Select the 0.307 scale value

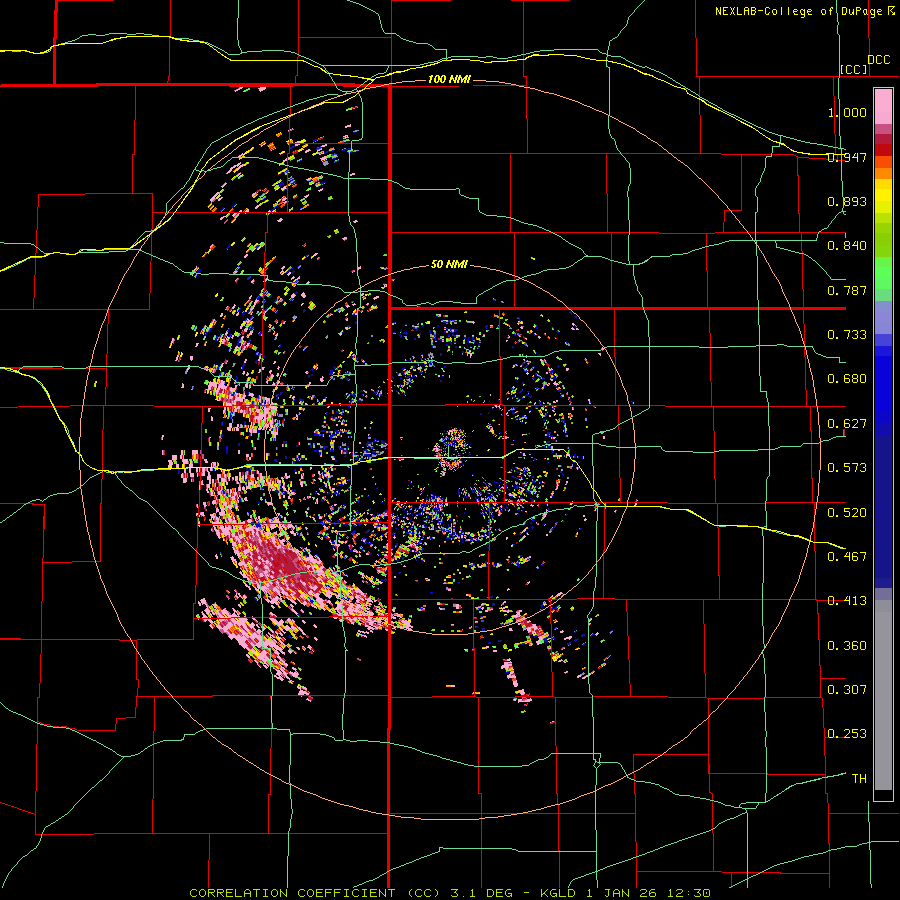(x=847, y=689)
